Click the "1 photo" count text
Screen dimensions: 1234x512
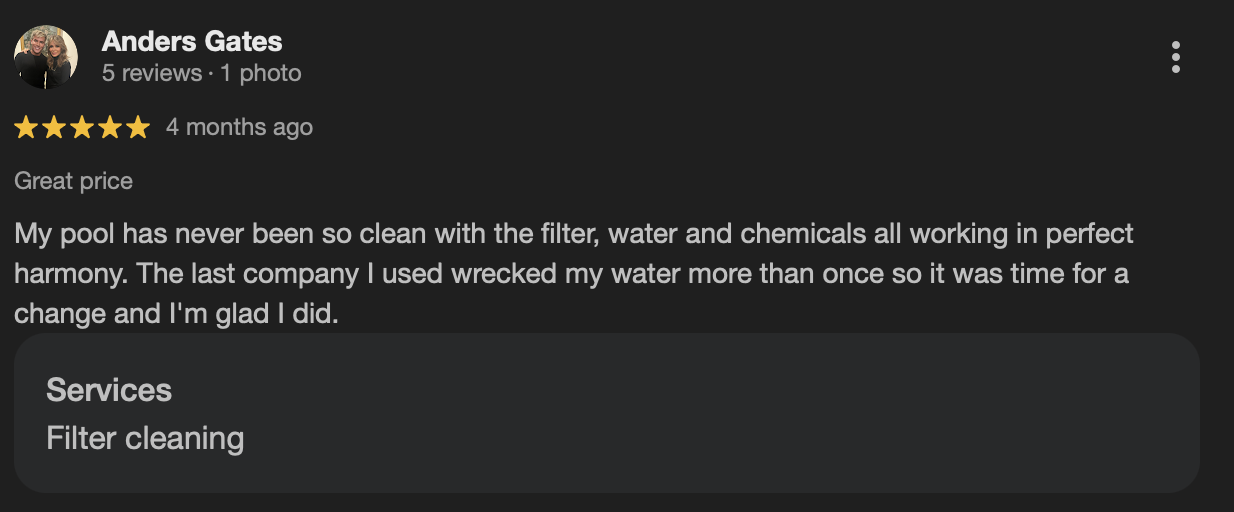point(261,73)
